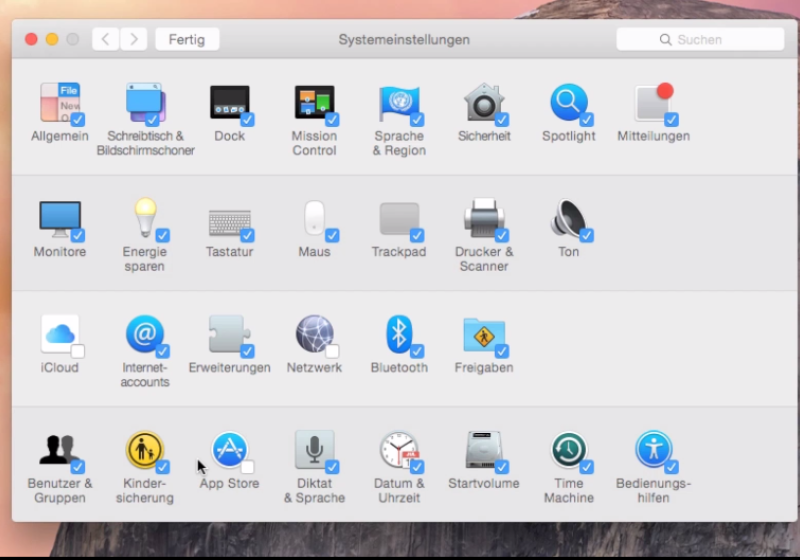800x560 pixels.
Task: Click the Bedienungshilfen label text
Action: 653,491
